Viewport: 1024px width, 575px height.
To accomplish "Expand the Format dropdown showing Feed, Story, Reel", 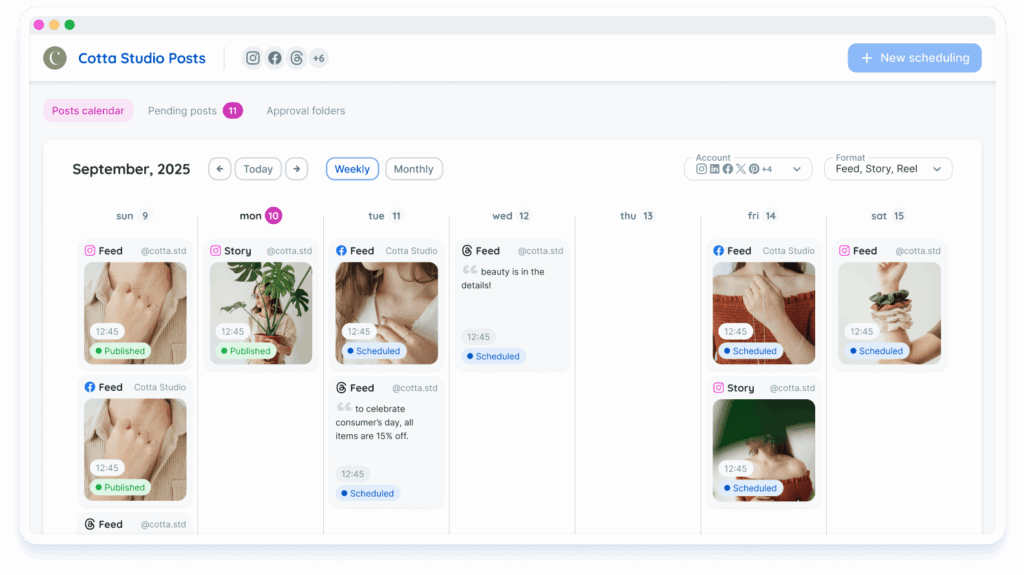I will 888,169.
